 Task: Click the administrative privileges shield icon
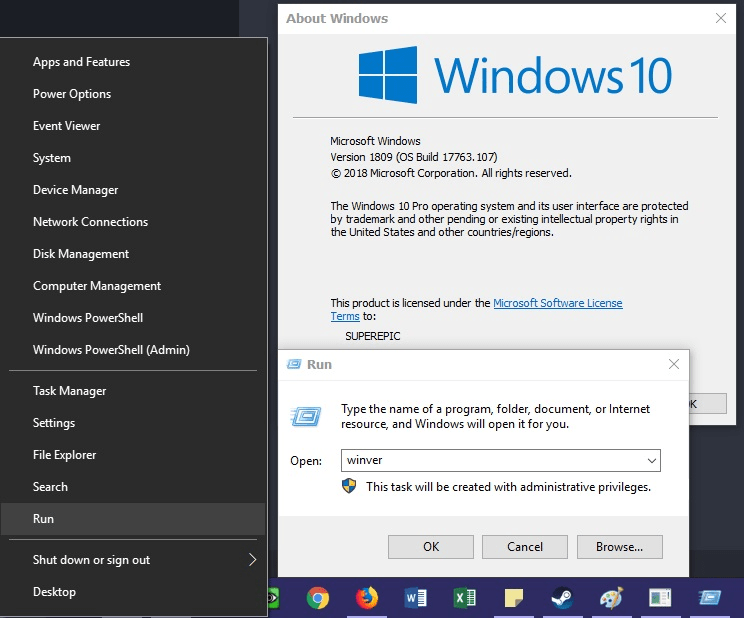[x=349, y=486]
